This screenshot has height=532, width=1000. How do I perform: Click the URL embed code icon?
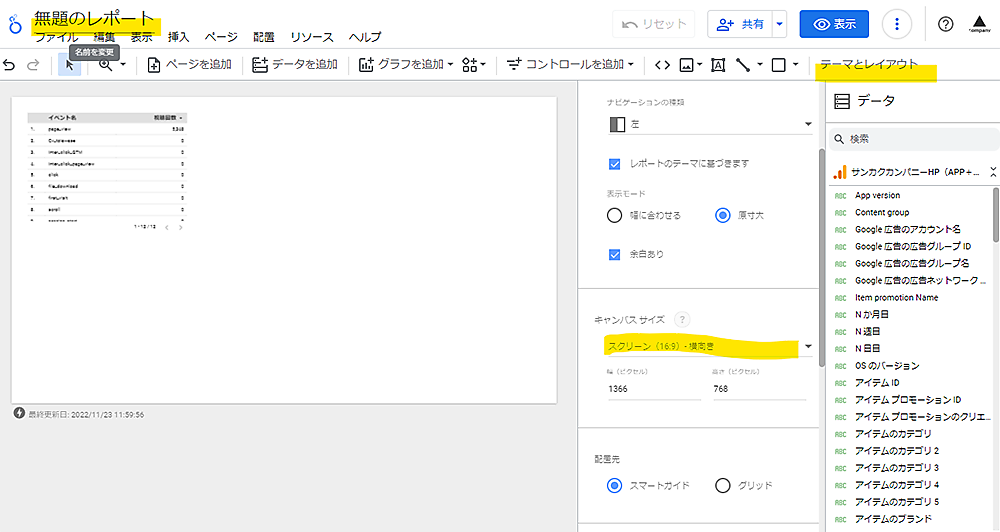coord(662,65)
